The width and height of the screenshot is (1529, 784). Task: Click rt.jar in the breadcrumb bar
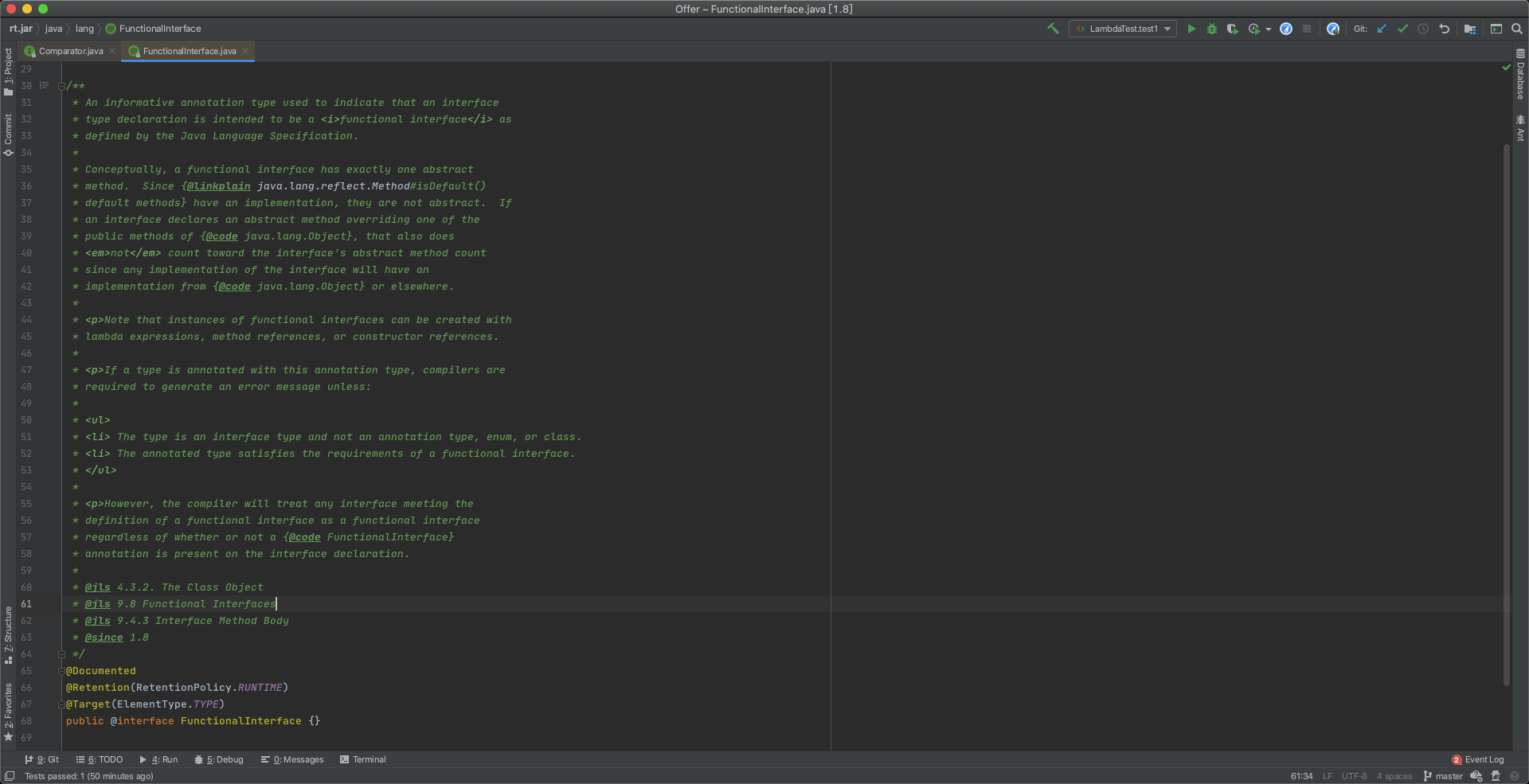(x=21, y=29)
